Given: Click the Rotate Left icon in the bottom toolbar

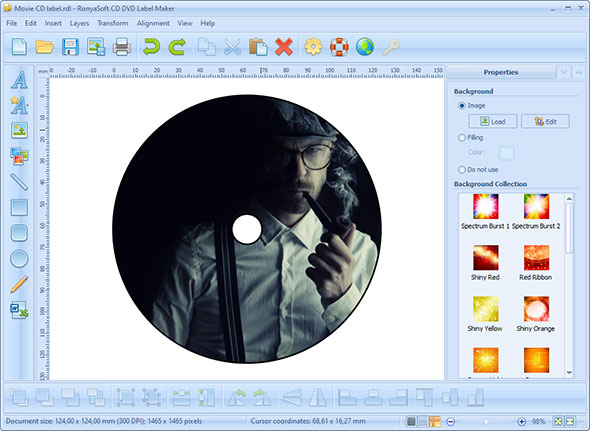Looking at the screenshot, I should (237, 397).
